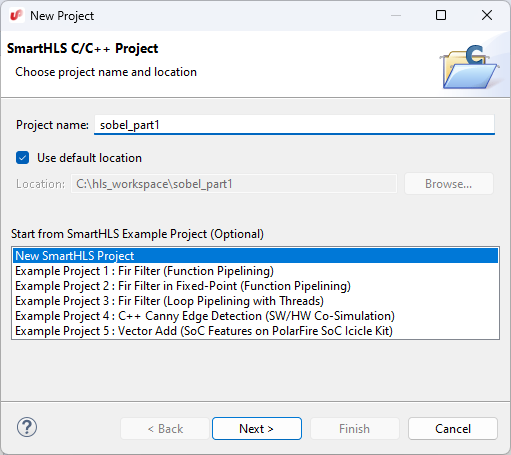Image resolution: width=511 pixels, height=455 pixels.
Task: Click into the Project name field
Action: point(294,125)
